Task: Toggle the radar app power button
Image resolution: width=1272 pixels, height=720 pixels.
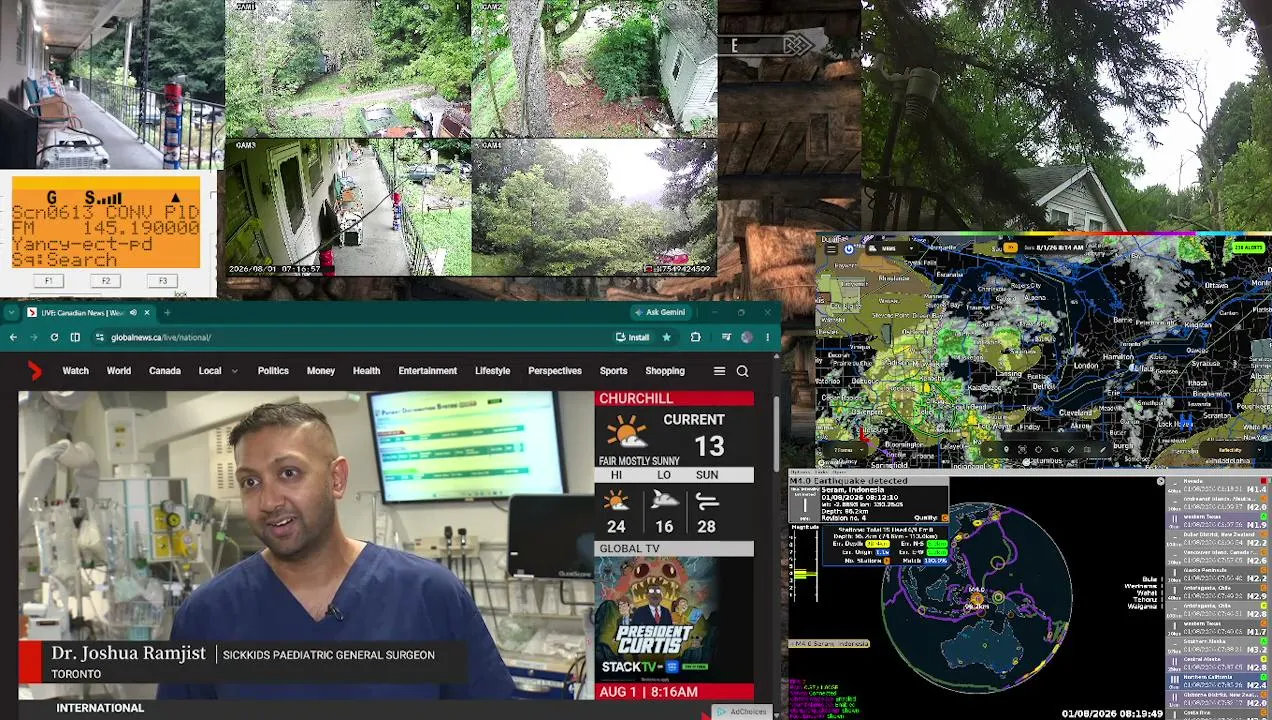Action: pos(849,249)
